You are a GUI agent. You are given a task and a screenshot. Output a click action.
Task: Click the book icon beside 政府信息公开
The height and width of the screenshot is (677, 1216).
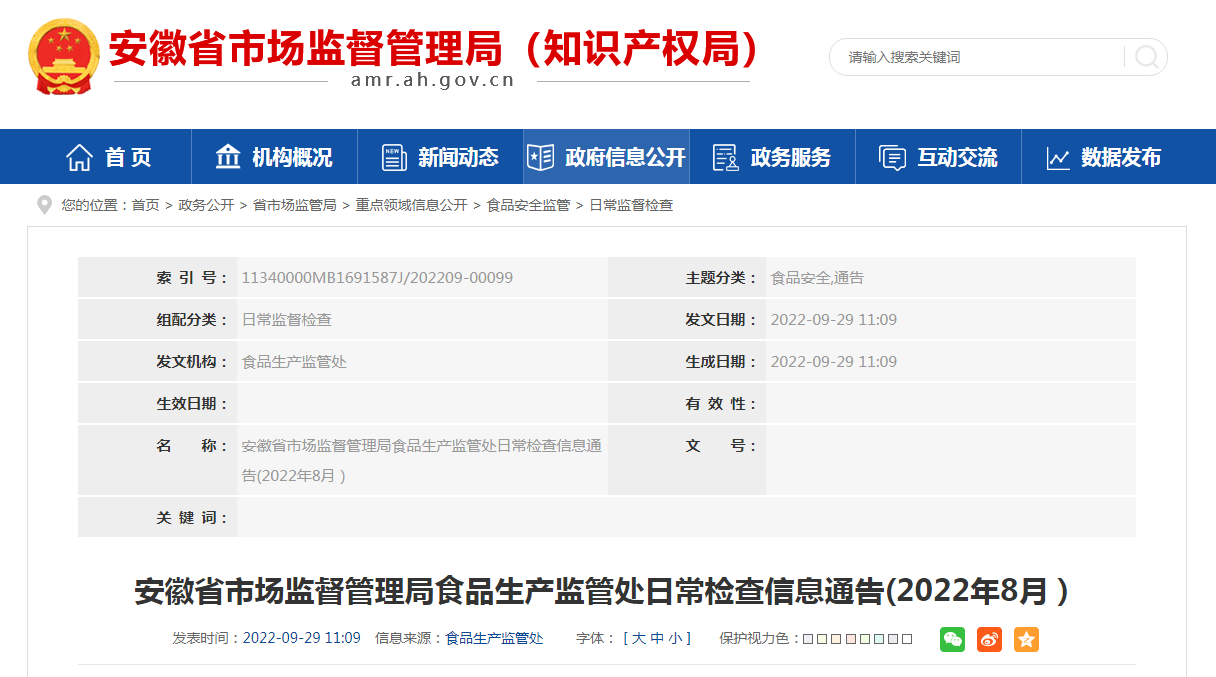click(x=540, y=157)
